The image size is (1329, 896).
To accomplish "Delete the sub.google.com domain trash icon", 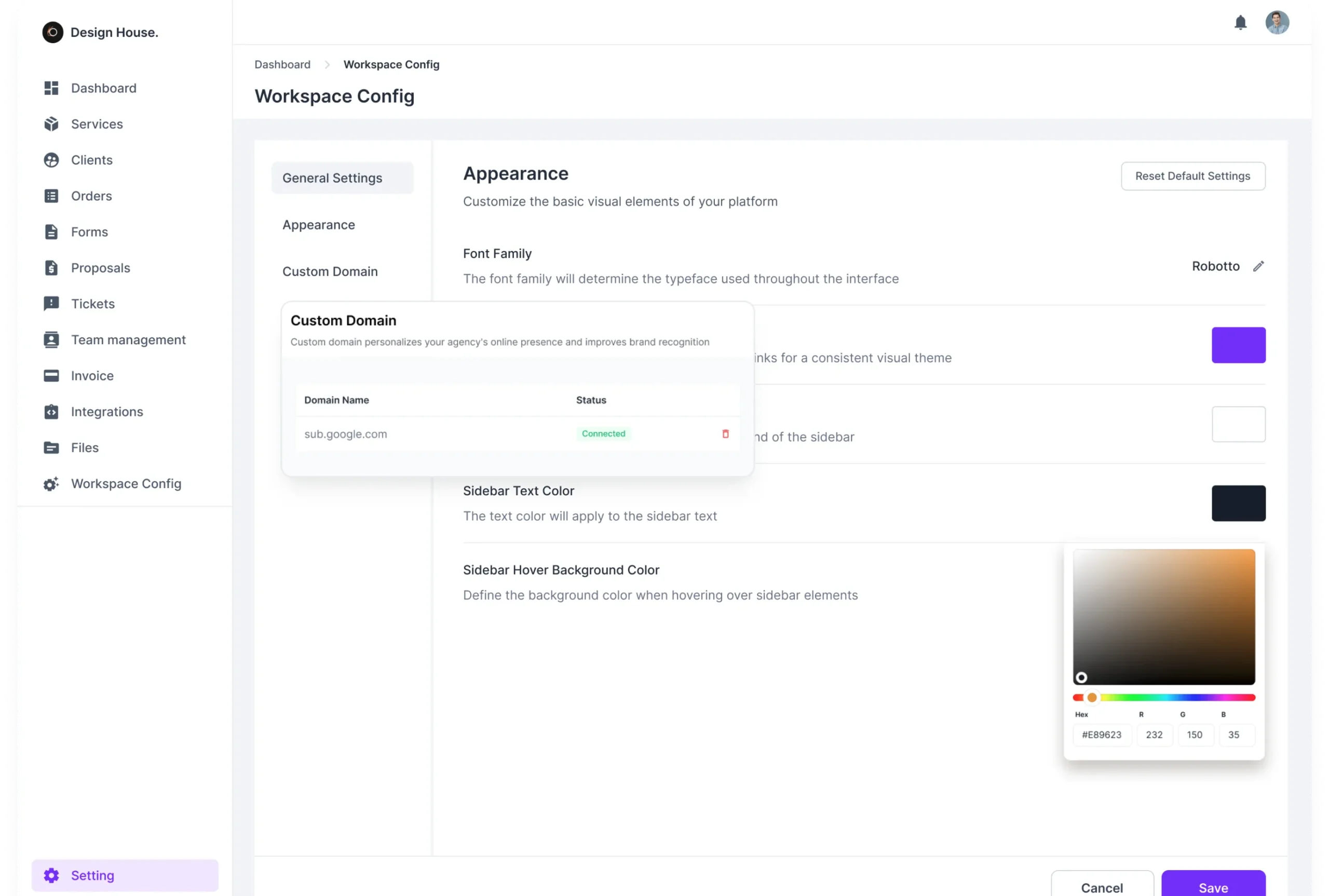I will pos(725,433).
